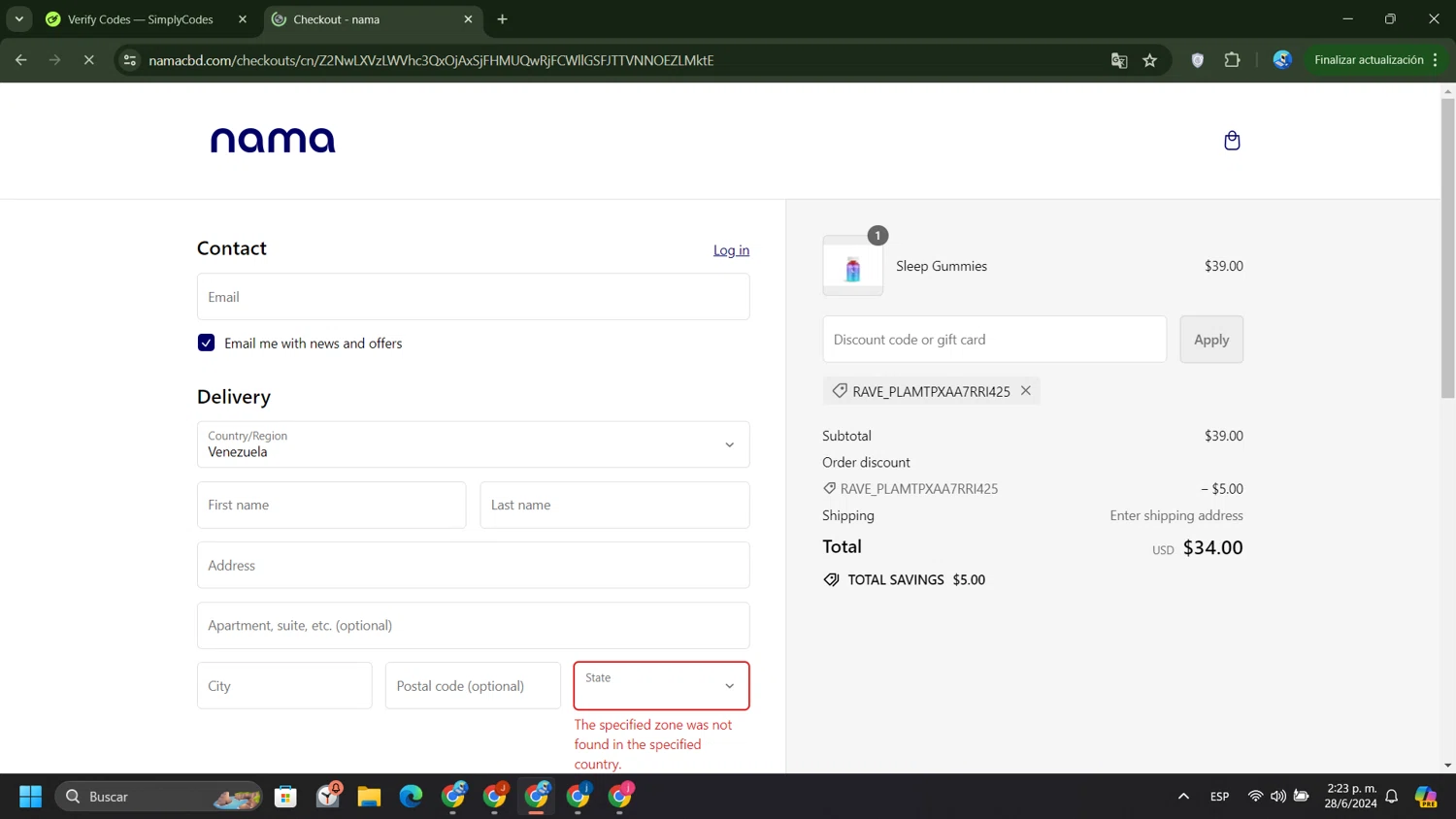Viewport: 1456px width, 819px height.
Task: Open the browser profile avatar
Action: tap(1282, 60)
